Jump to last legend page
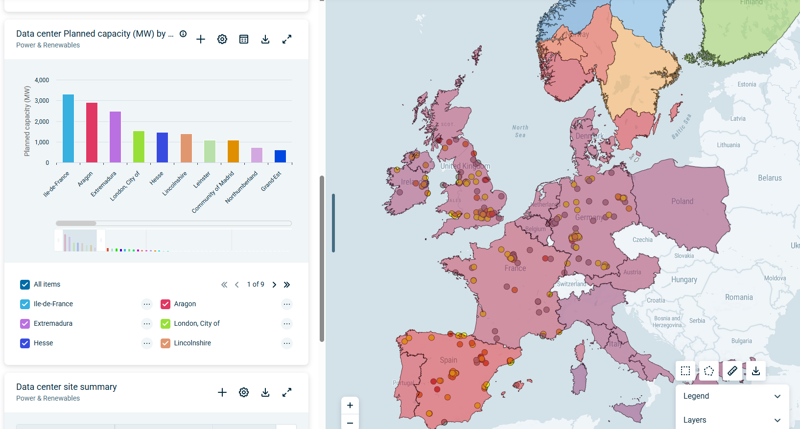The image size is (800, 429). [x=287, y=285]
